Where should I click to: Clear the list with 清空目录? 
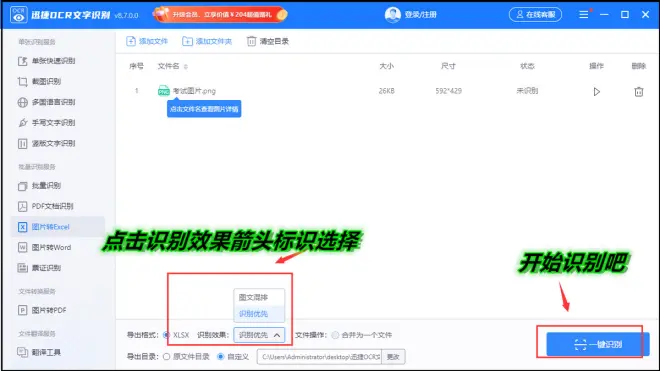[x=268, y=41]
